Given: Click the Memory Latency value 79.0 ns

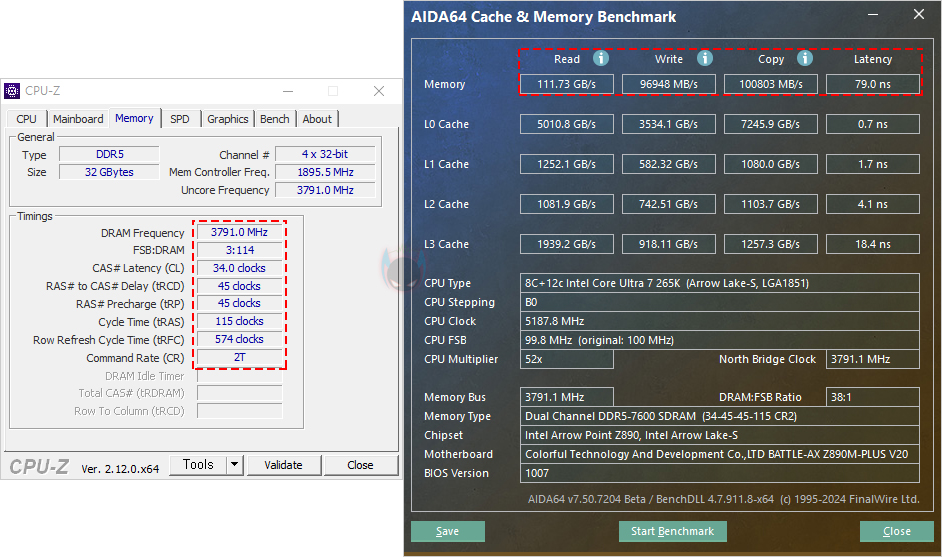Looking at the screenshot, I should (x=873, y=84).
